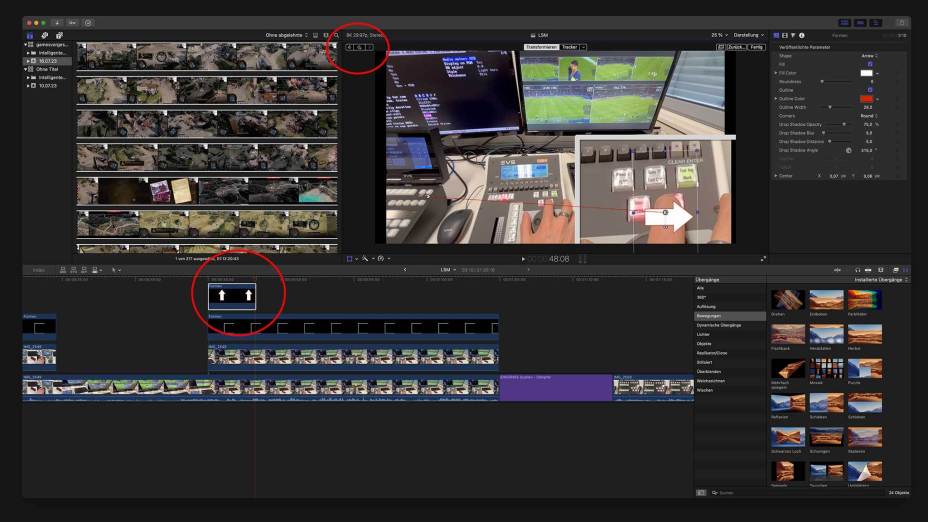The image size is (928, 522).
Task: Click the Roundness slider handle
Action: [821, 82]
